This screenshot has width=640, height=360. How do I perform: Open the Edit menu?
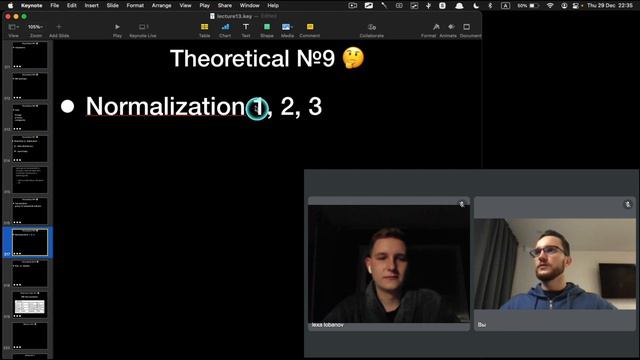coord(72,5)
